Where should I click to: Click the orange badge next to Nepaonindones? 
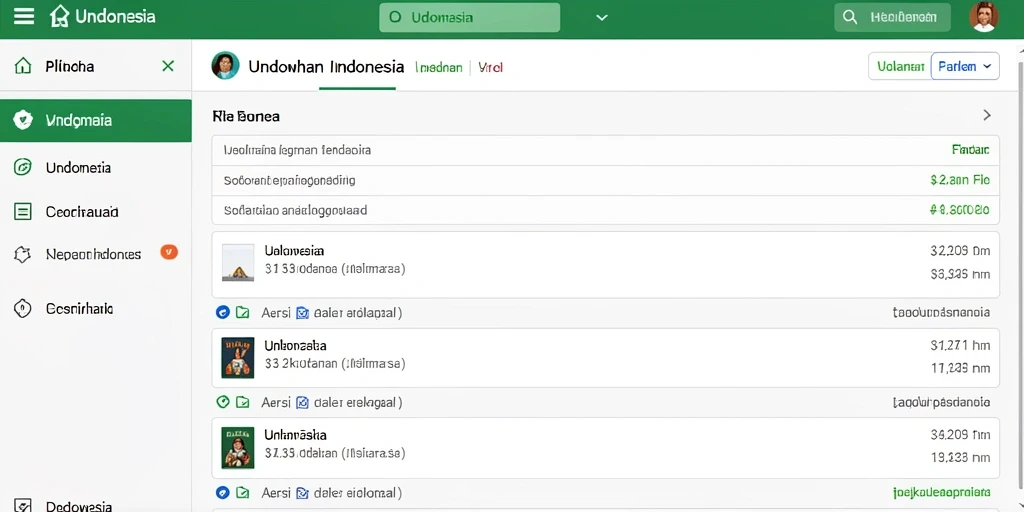coord(169,251)
